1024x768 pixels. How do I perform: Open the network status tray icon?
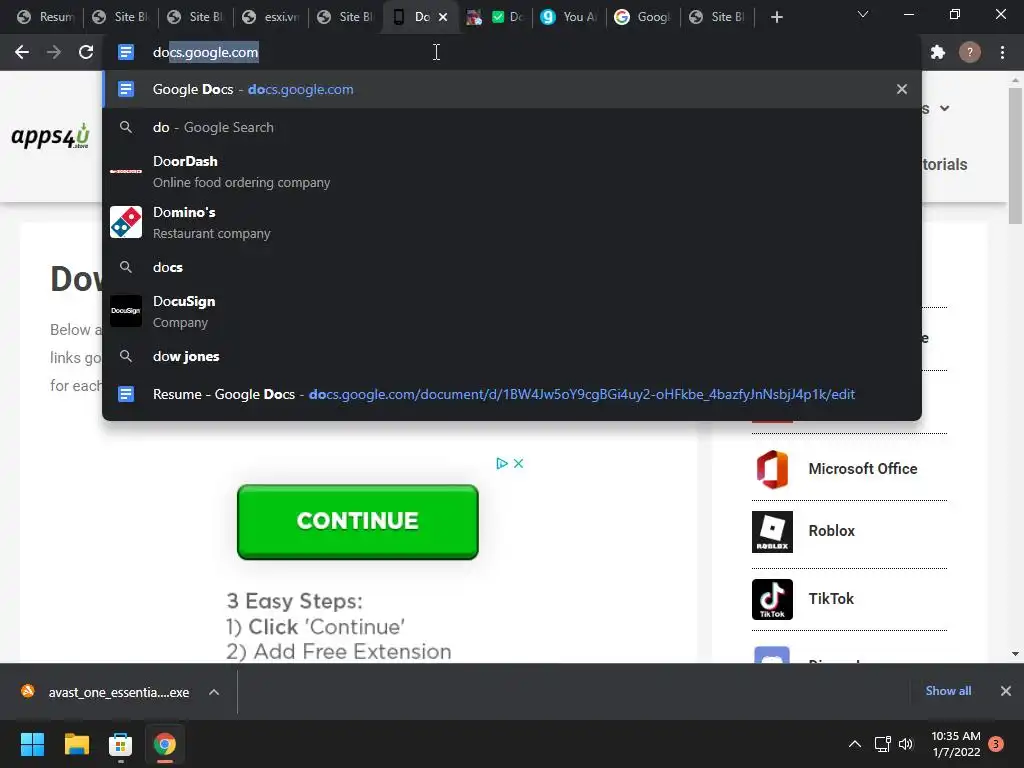pyautogui.click(x=882, y=744)
